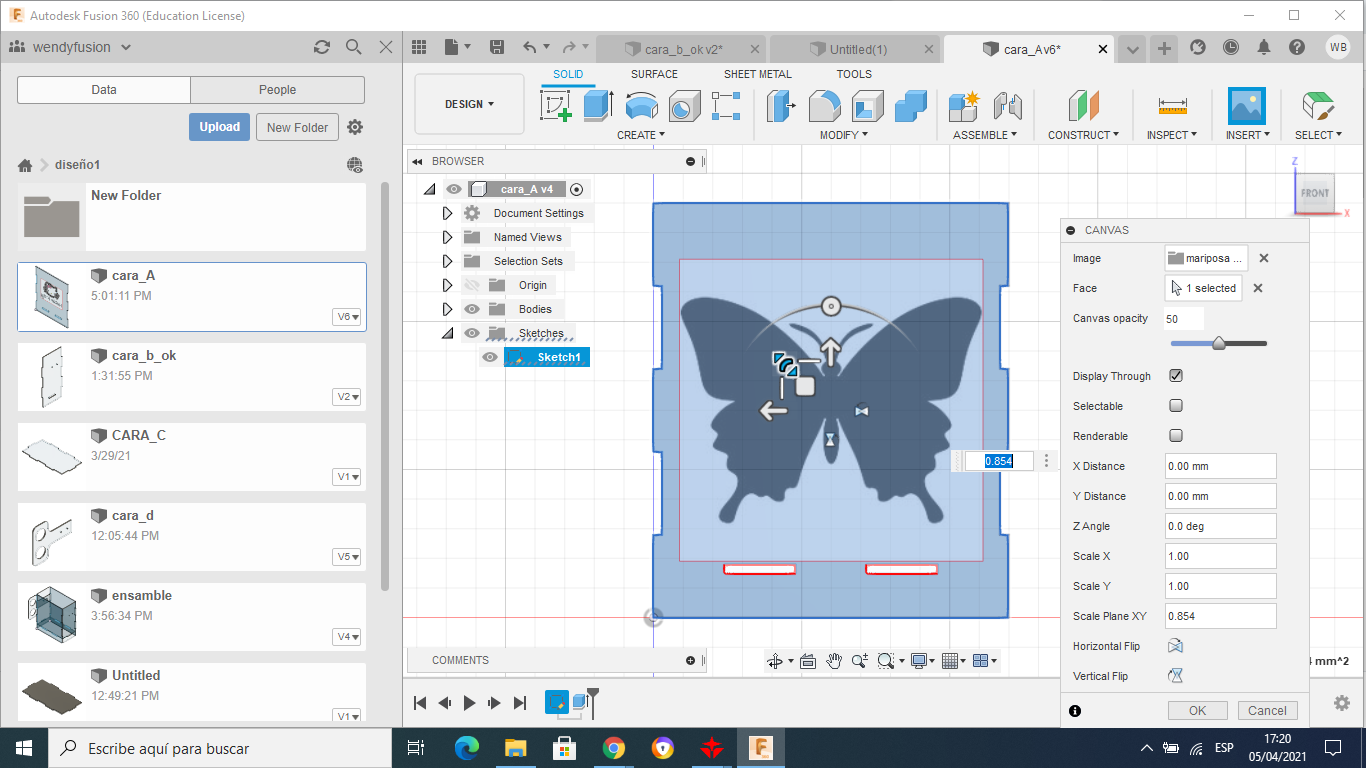Select the Press Pull tool

click(x=781, y=106)
